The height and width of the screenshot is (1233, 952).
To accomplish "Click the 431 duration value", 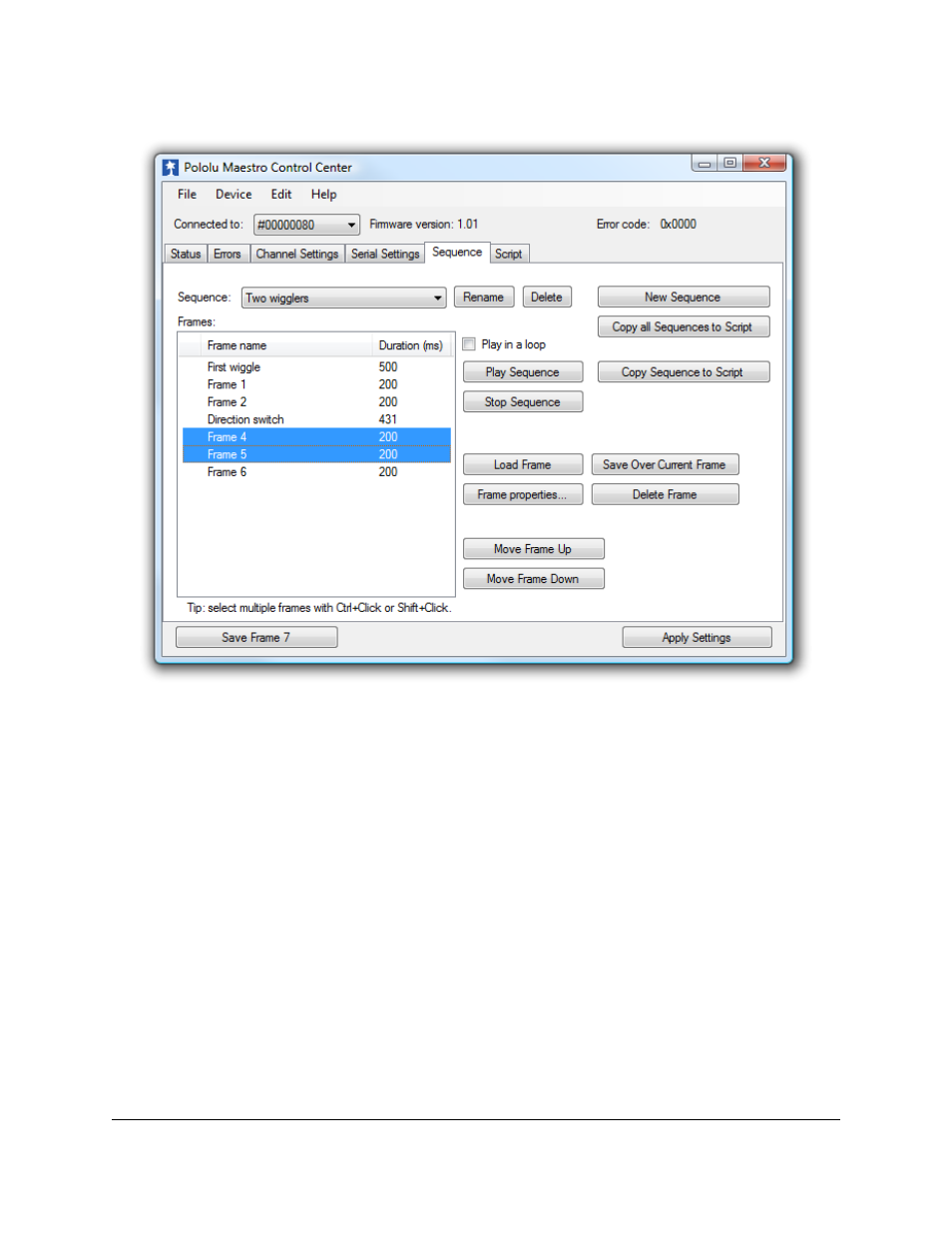I will click(388, 419).
